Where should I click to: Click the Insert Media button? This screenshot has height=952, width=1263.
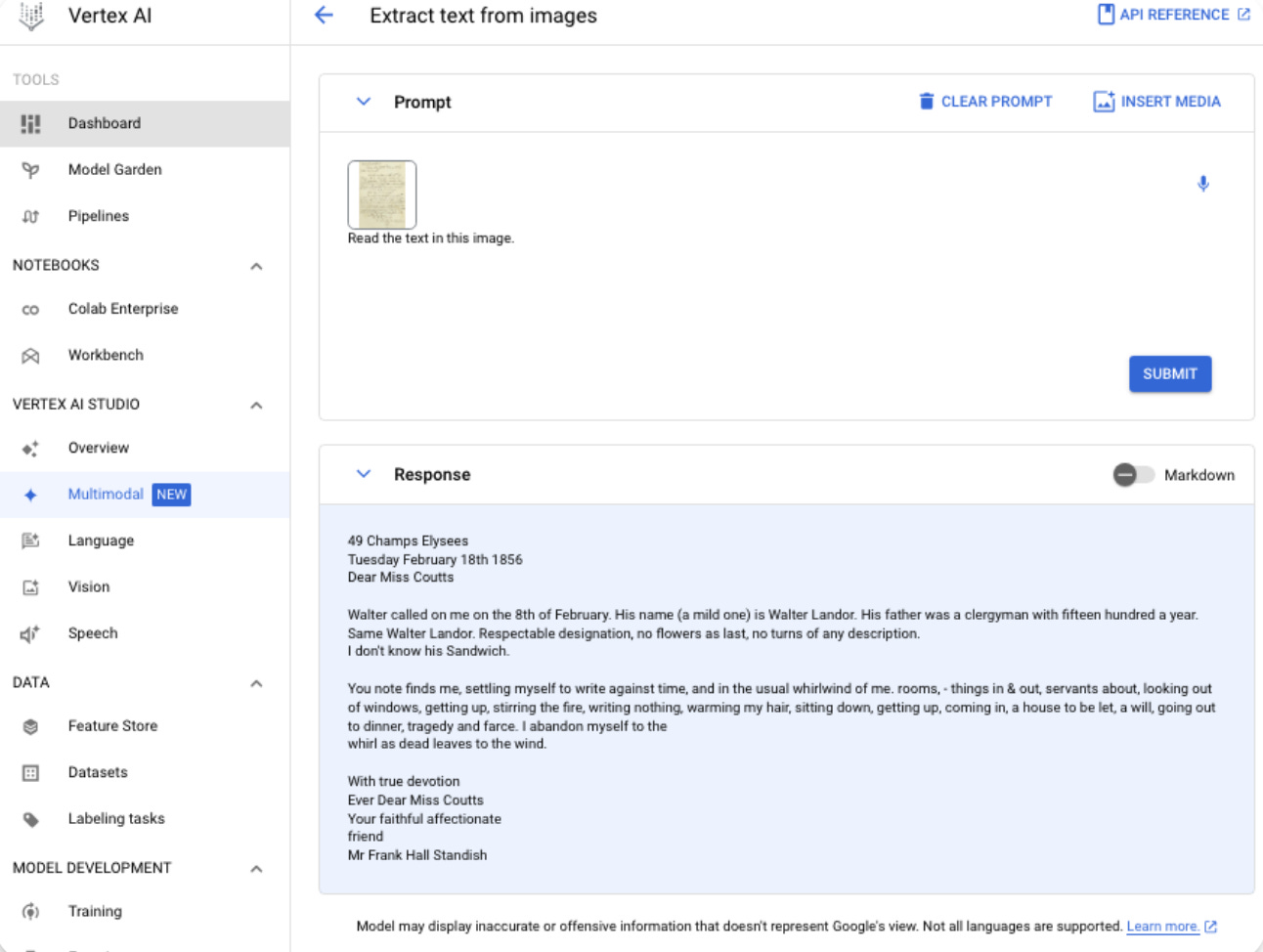(x=1157, y=102)
